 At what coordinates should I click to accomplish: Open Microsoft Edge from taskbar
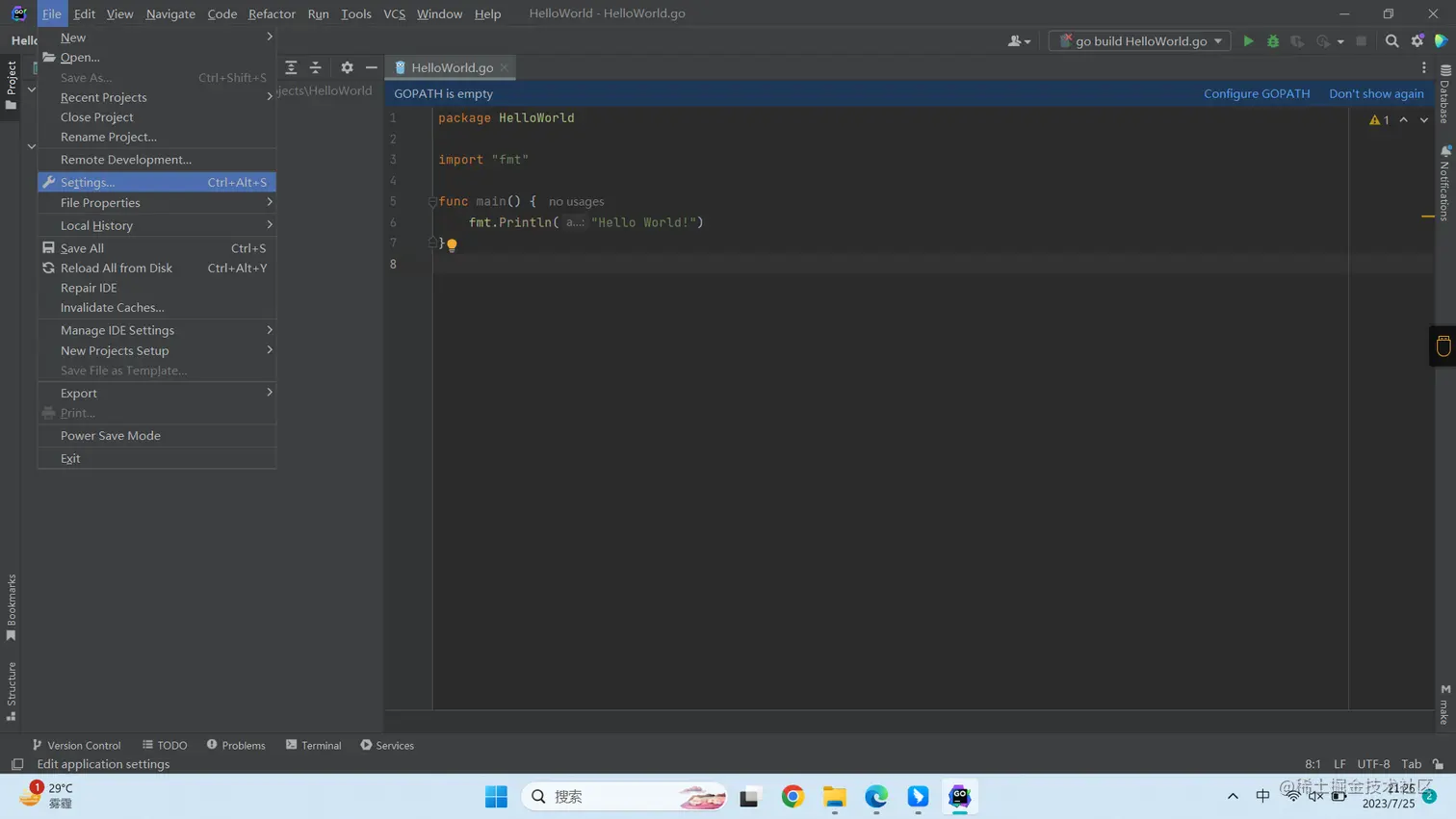click(876, 796)
